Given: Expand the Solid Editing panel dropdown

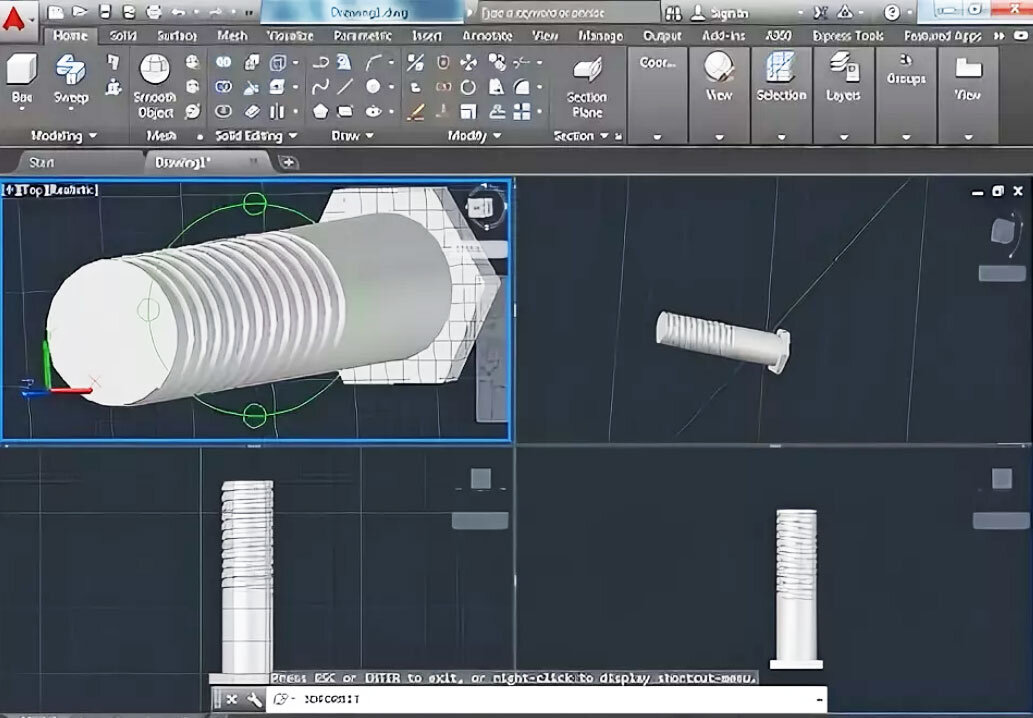Looking at the screenshot, I should point(292,135).
